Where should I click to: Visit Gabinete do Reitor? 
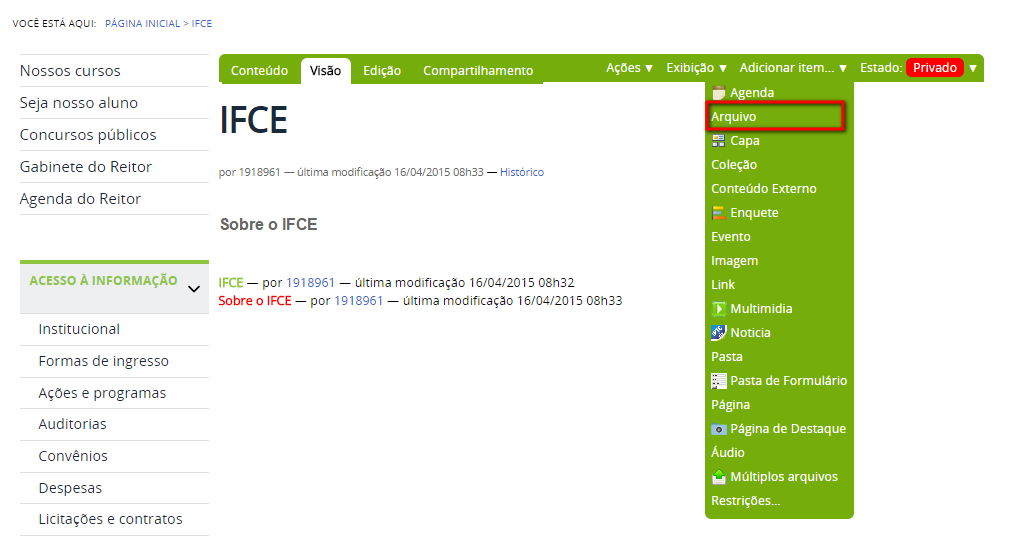pos(86,167)
